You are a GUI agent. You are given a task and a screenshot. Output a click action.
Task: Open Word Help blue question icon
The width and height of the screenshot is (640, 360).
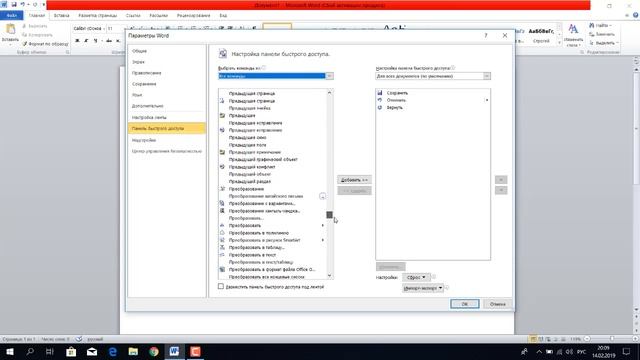point(636,16)
